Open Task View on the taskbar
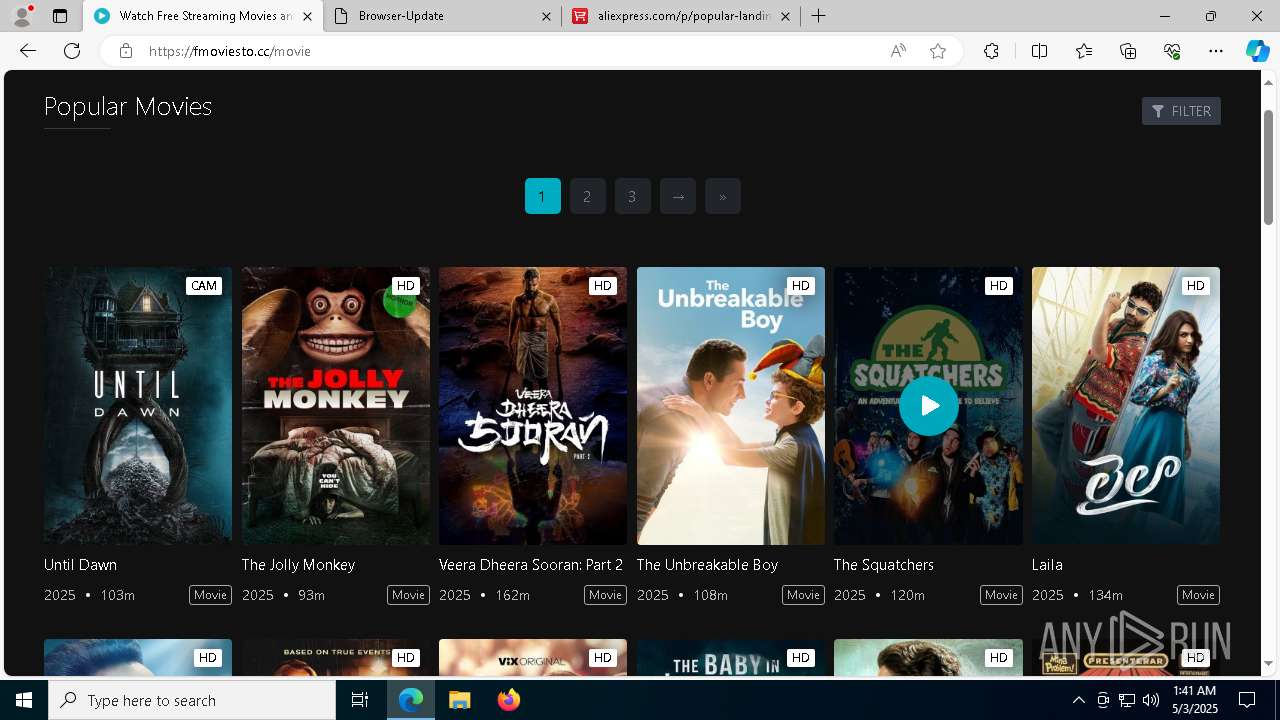The image size is (1280, 720). [360, 700]
